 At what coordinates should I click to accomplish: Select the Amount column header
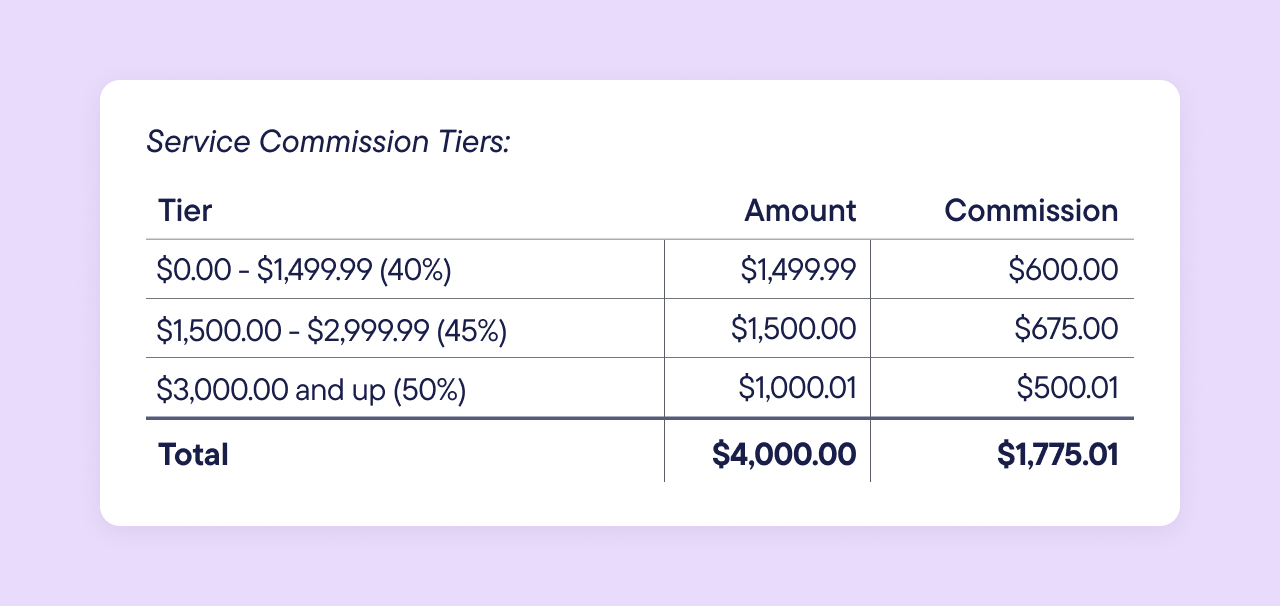point(800,210)
